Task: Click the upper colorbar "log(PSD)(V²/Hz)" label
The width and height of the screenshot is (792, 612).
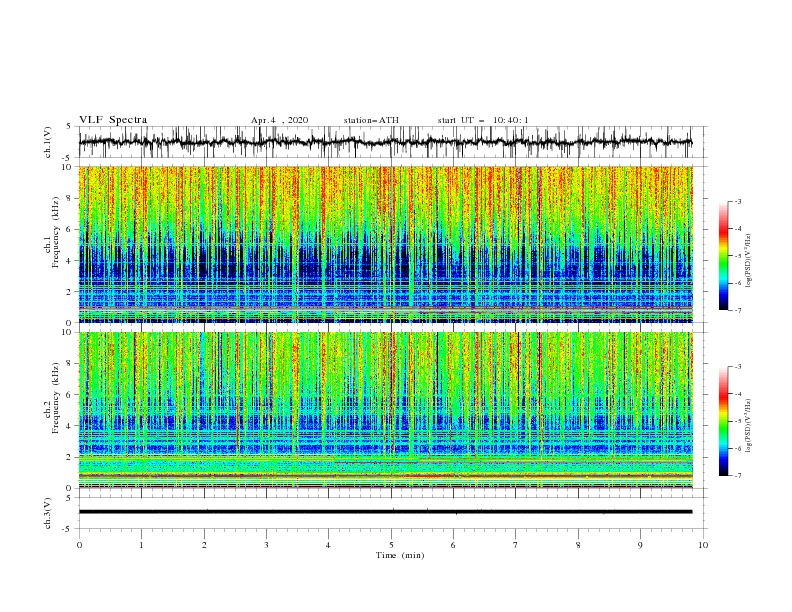Action: coord(748,261)
